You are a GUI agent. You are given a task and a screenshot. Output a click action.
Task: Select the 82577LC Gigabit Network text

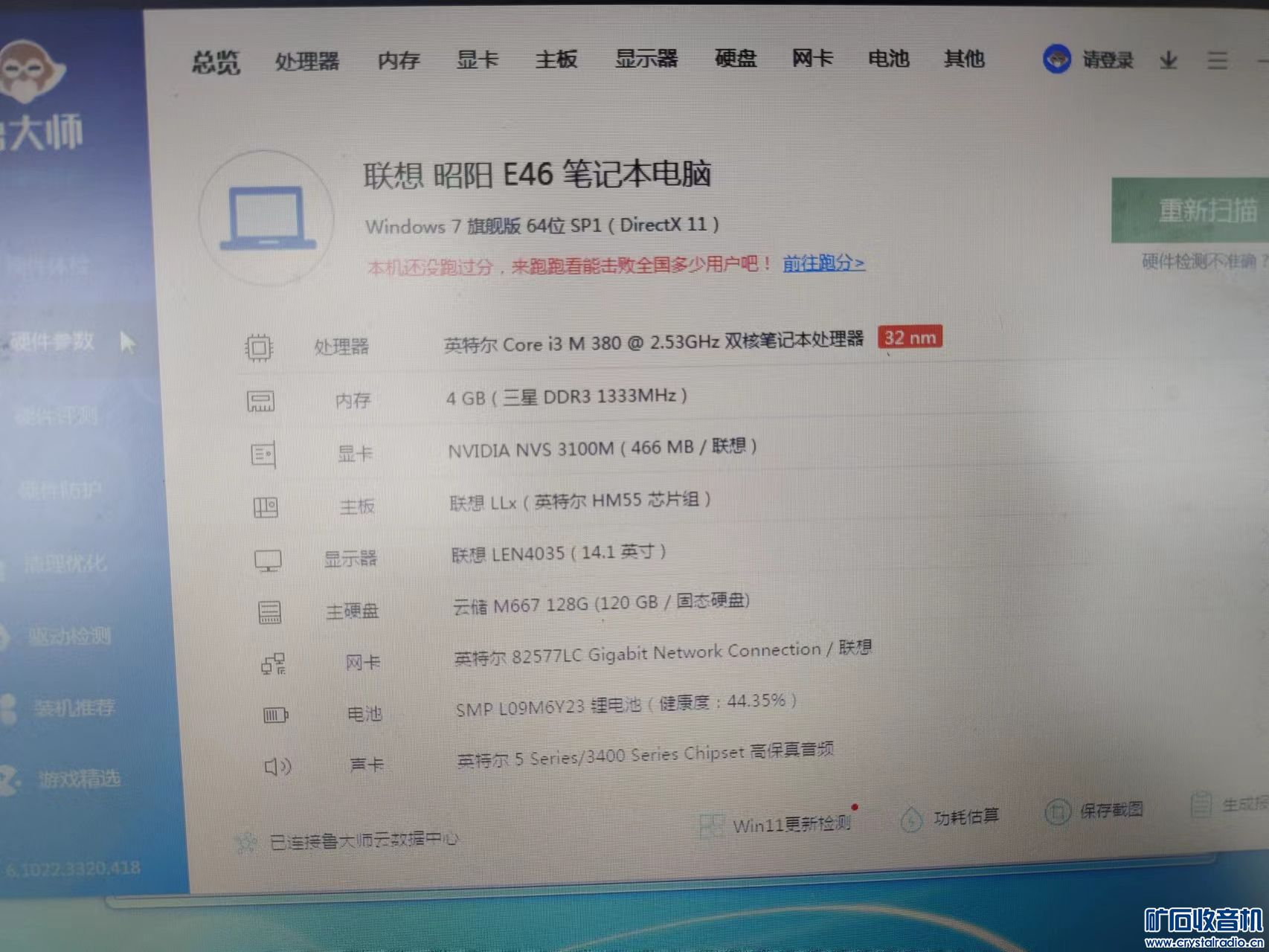pos(663,652)
